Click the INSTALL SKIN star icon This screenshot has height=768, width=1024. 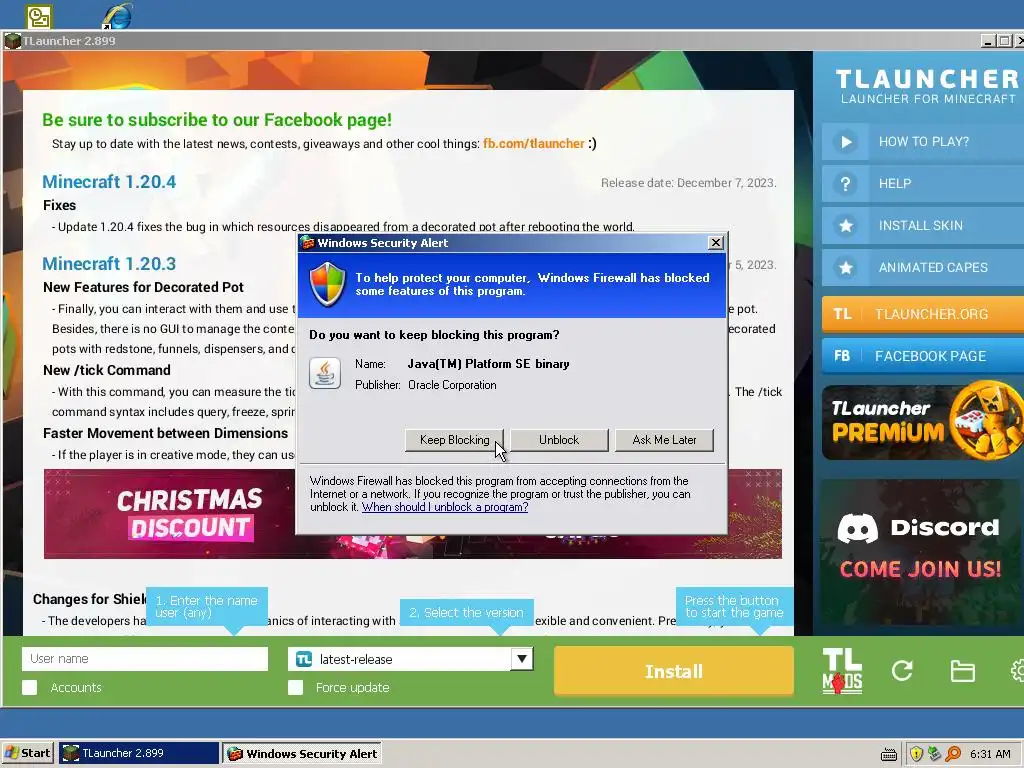click(x=845, y=225)
